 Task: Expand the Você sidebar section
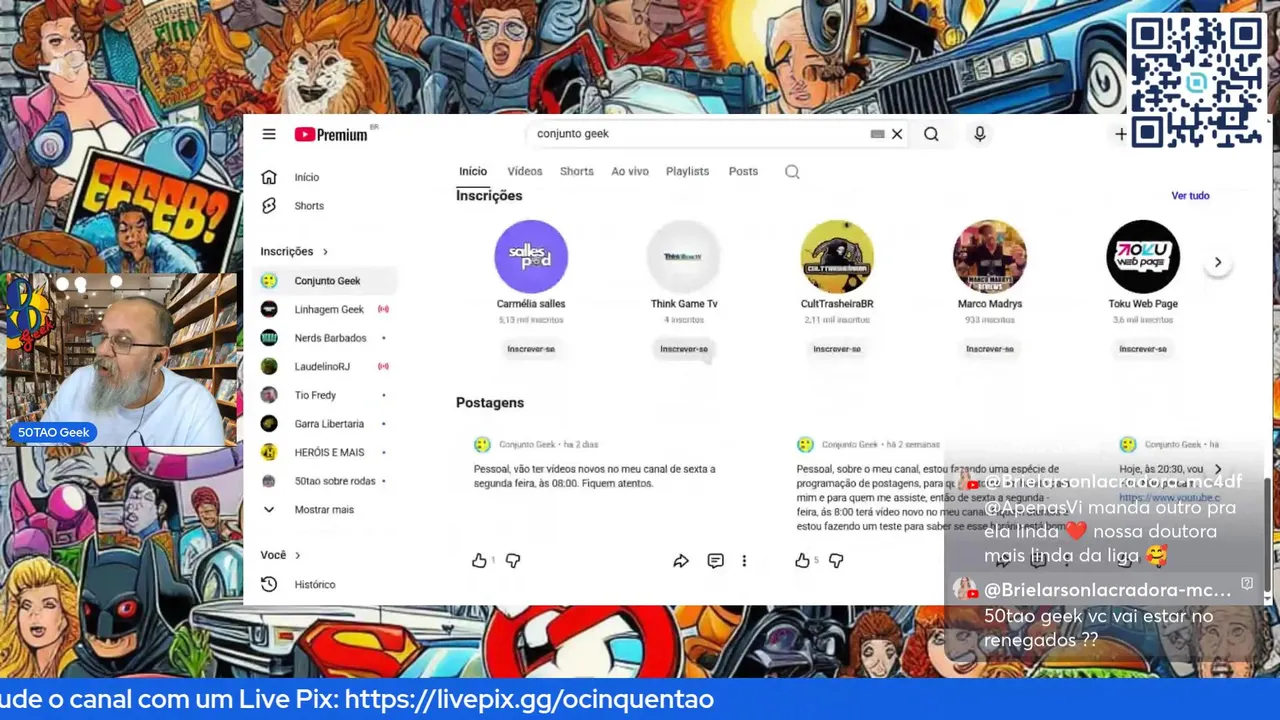280,555
